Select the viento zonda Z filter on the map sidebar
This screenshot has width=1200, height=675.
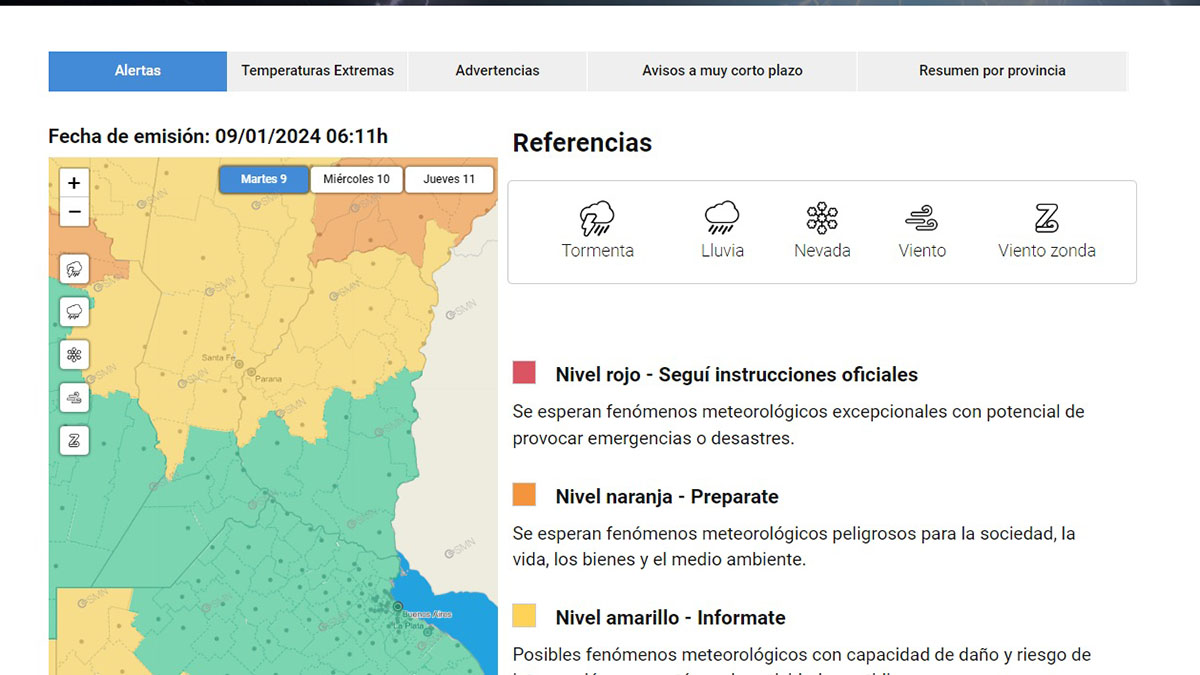(74, 440)
